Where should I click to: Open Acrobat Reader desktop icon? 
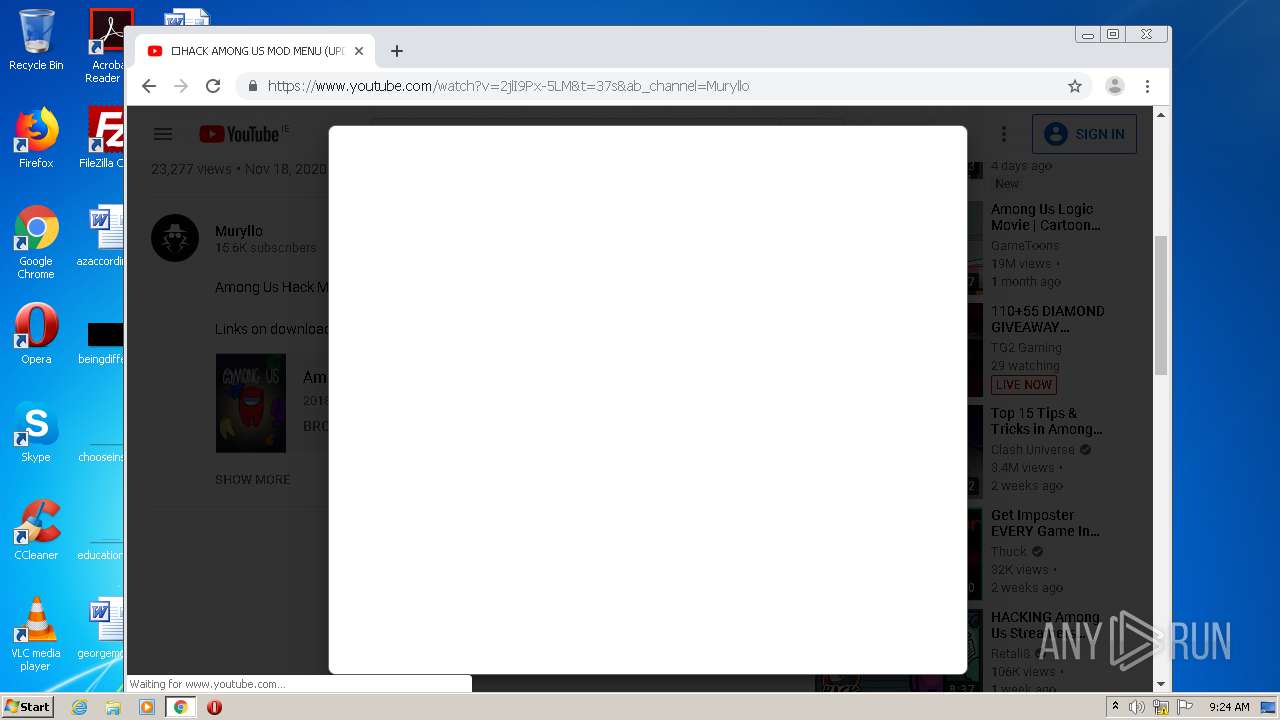click(106, 46)
